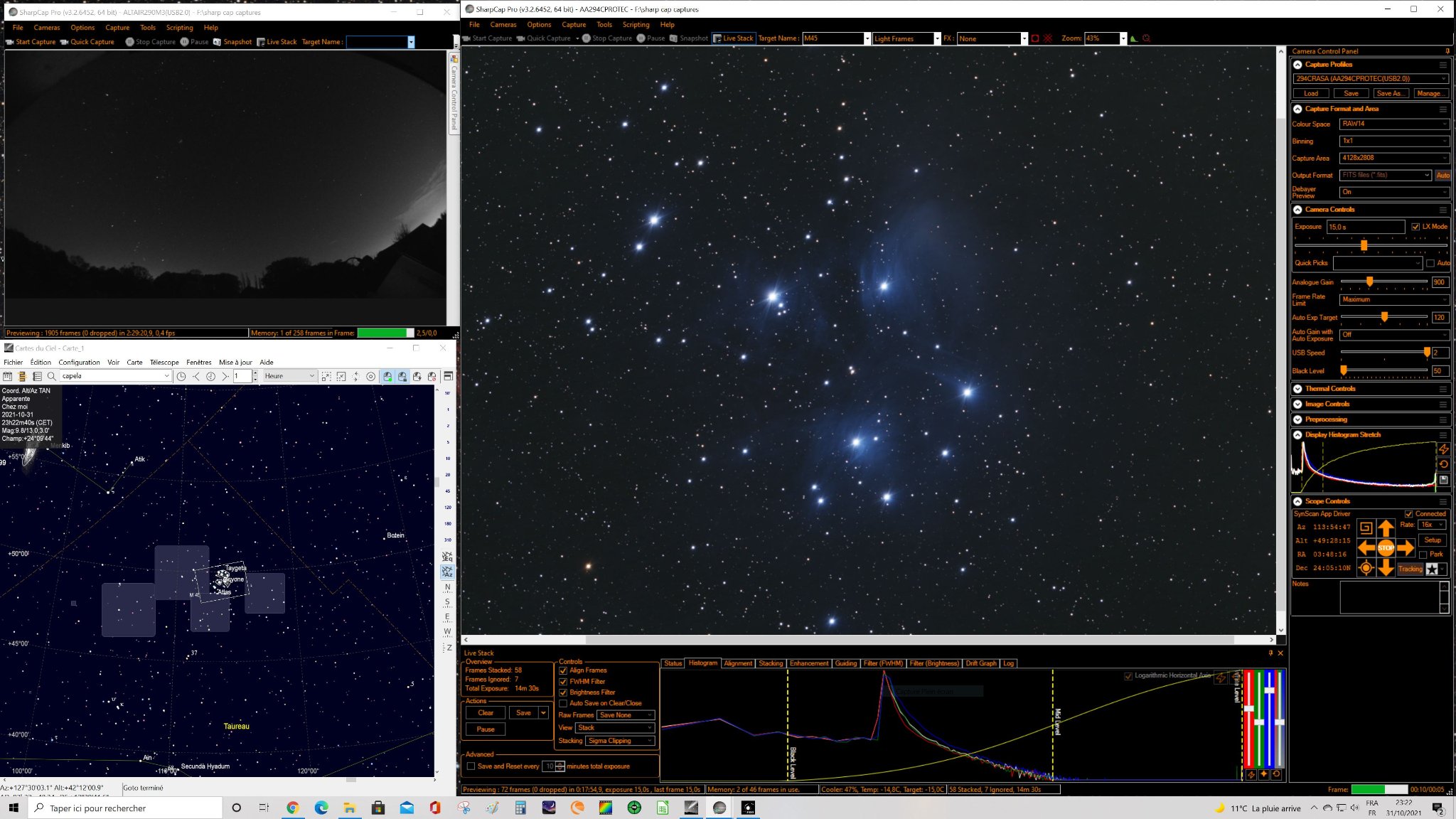Open the Scripting menu in AA294CPROTEC window
This screenshot has width=1456, height=819.
point(636,25)
